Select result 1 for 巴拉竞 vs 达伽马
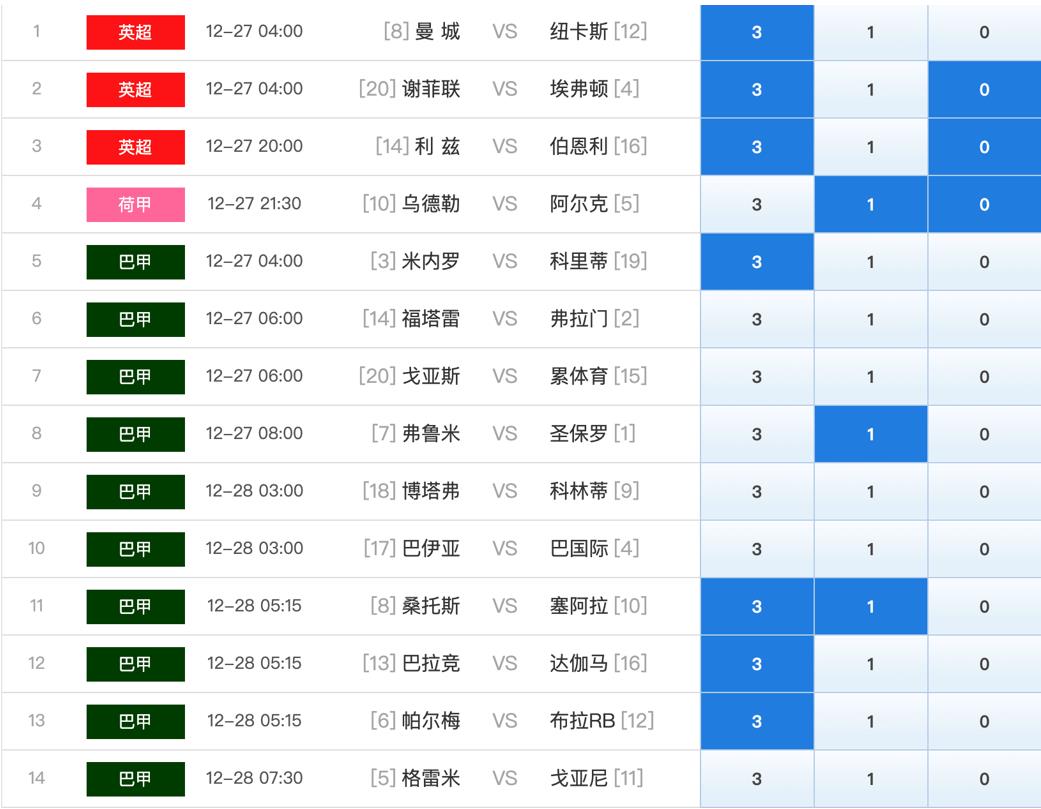The width and height of the screenshot is (1041, 809). tap(870, 664)
